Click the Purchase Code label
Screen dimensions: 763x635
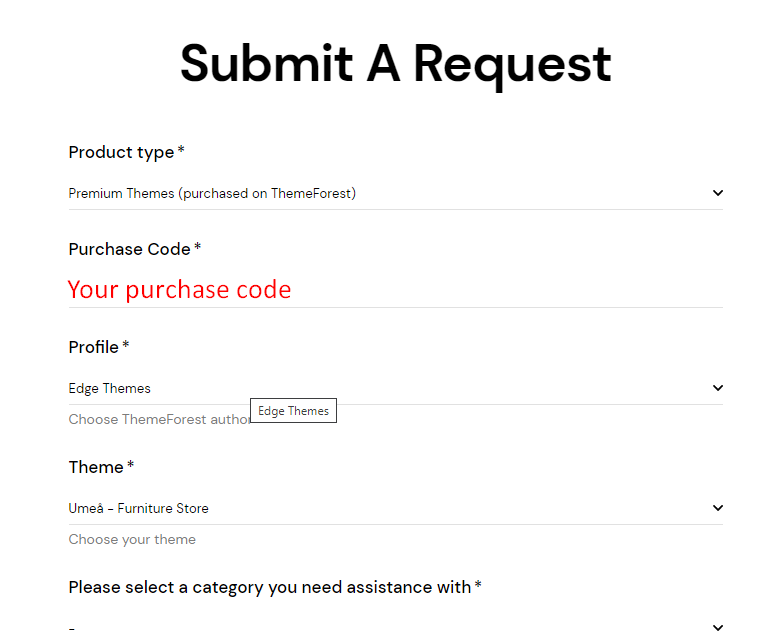(135, 249)
